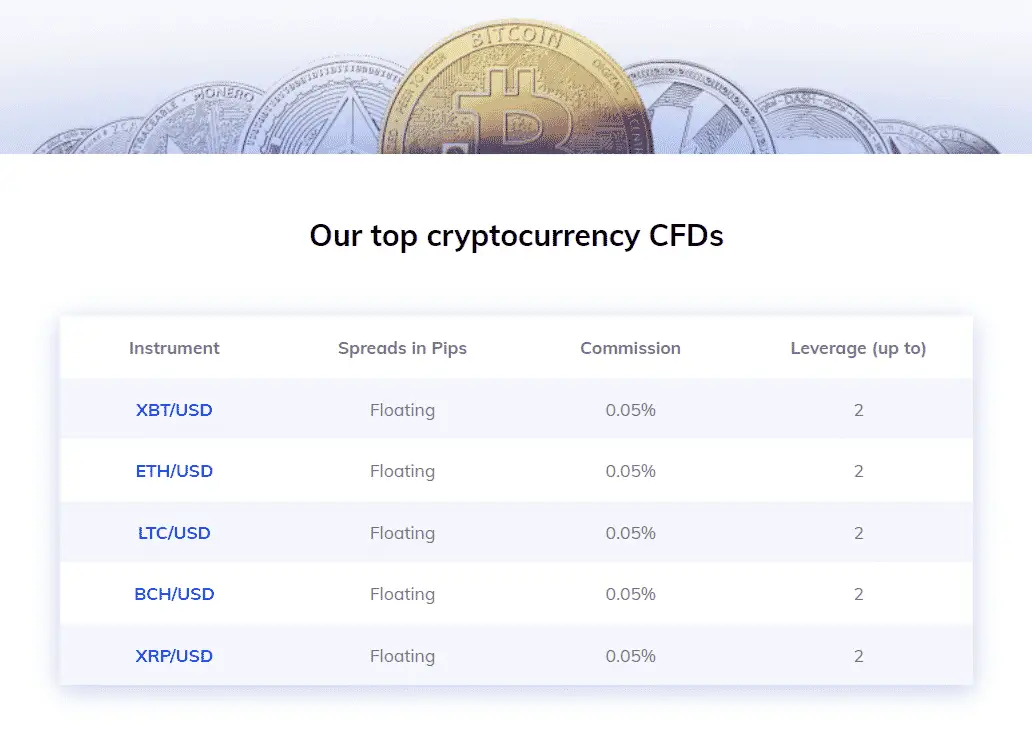Select the Floating spread cell for XBT/USD
This screenshot has width=1032, height=735.
tap(402, 410)
